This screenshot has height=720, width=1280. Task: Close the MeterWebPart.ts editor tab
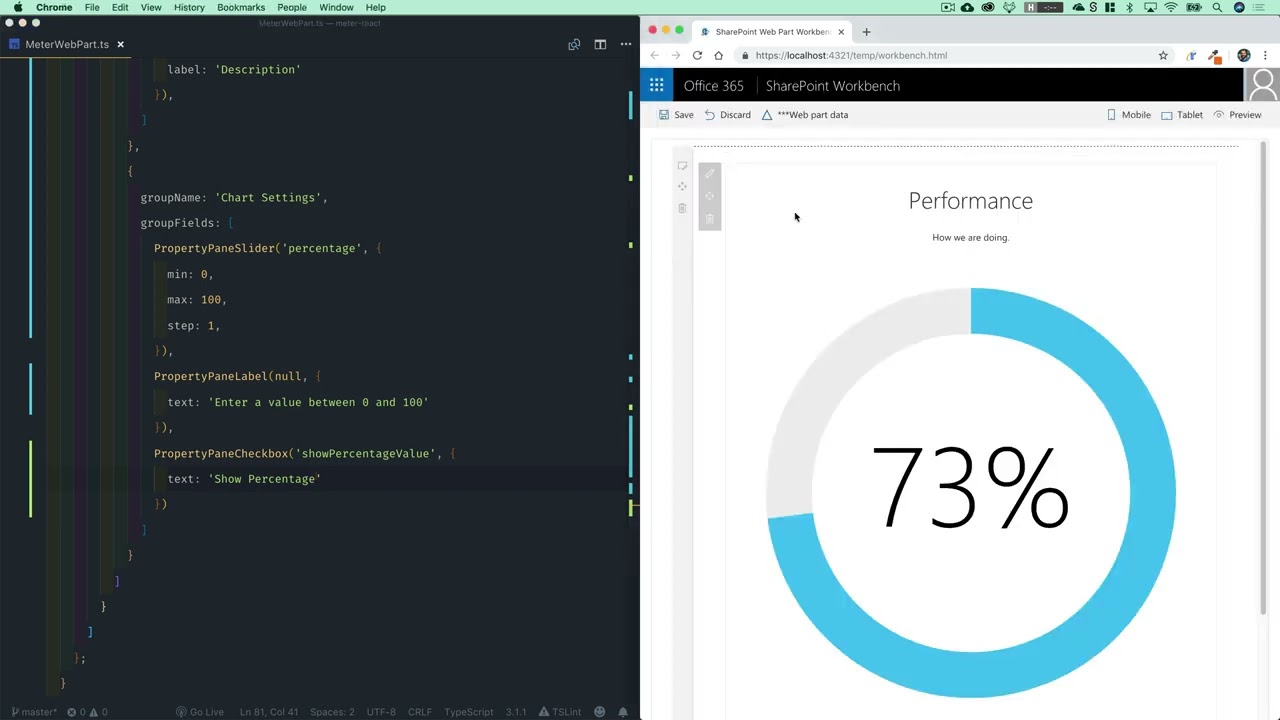click(x=120, y=44)
